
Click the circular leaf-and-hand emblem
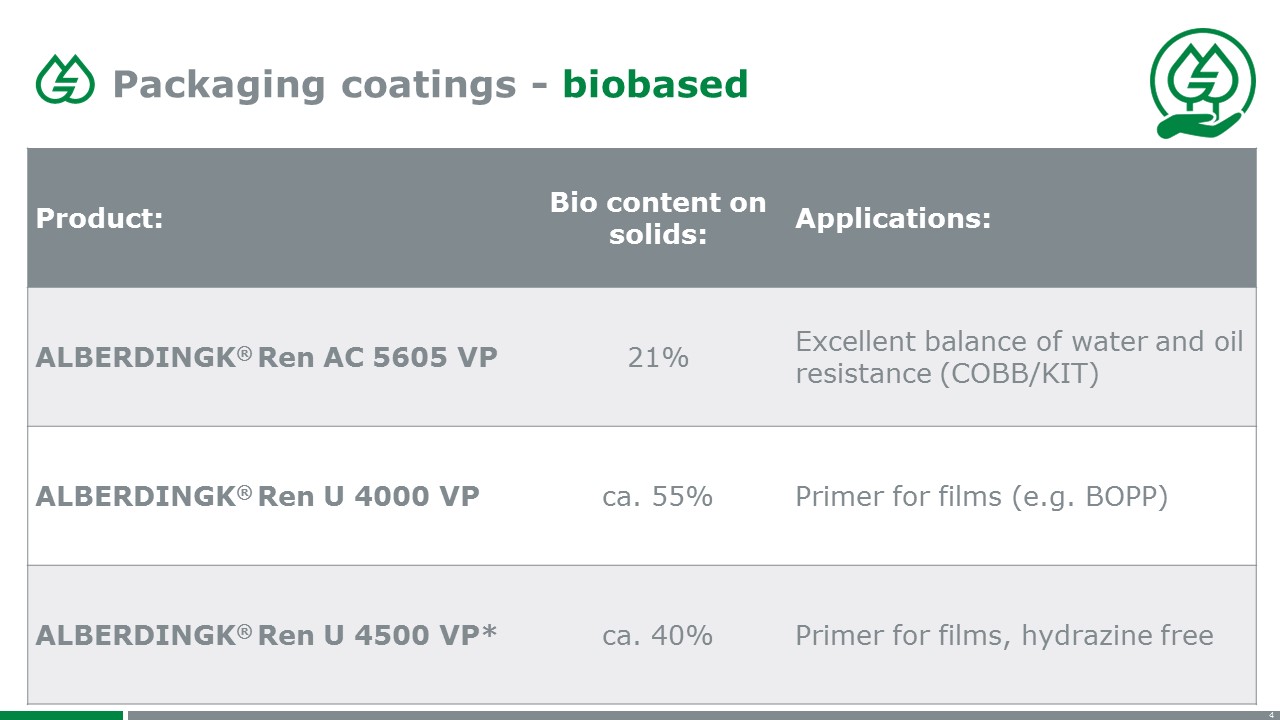pyautogui.click(x=1202, y=83)
